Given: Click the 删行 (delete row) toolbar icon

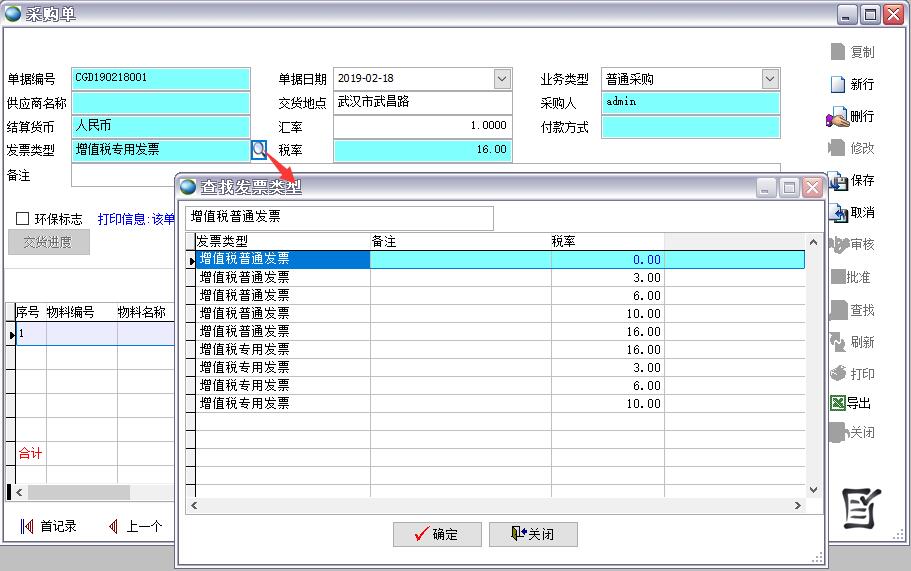Looking at the screenshot, I should pyautogui.click(x=838, y=118).
